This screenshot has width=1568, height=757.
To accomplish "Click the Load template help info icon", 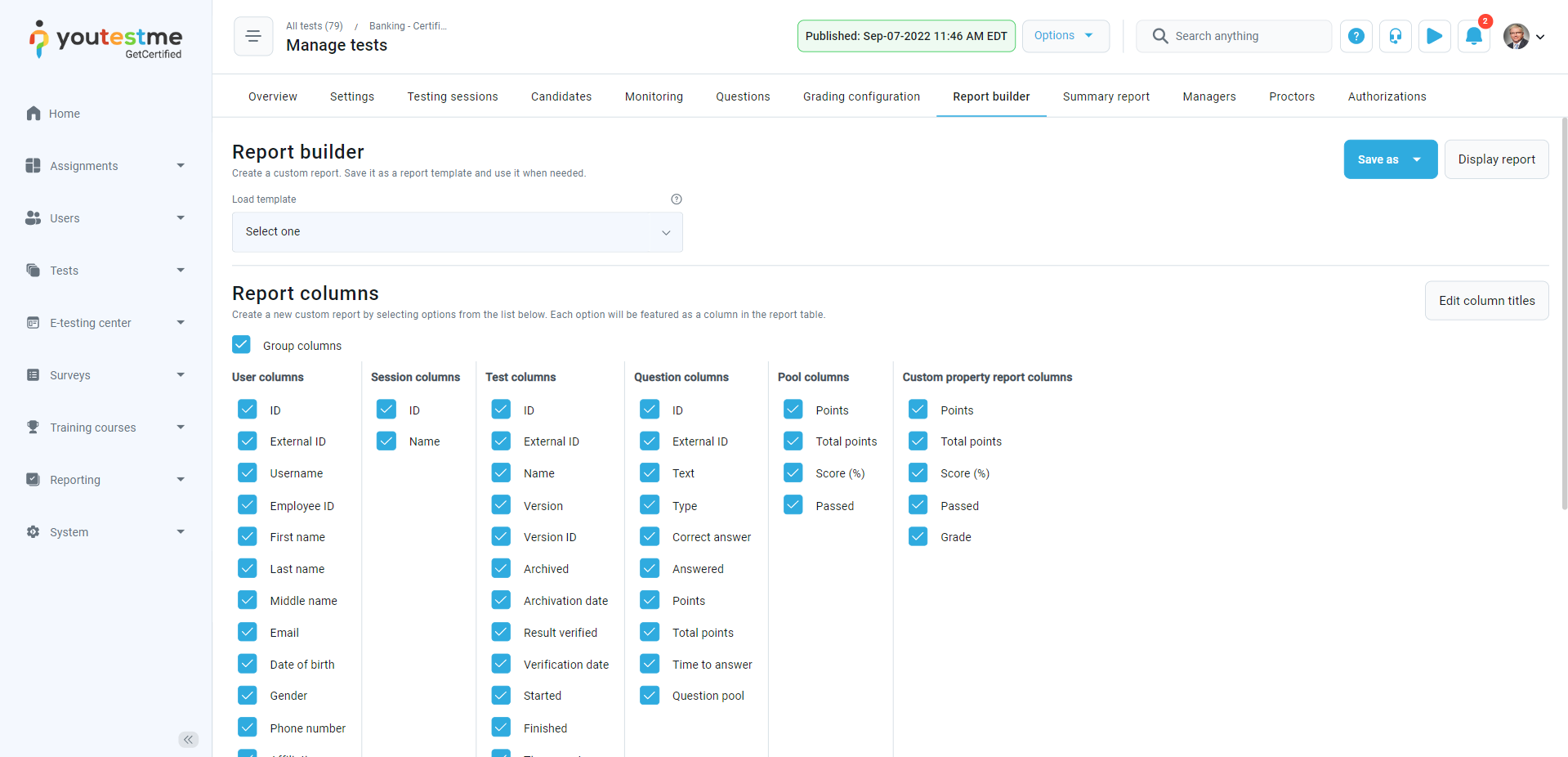I will click(676, 199).
